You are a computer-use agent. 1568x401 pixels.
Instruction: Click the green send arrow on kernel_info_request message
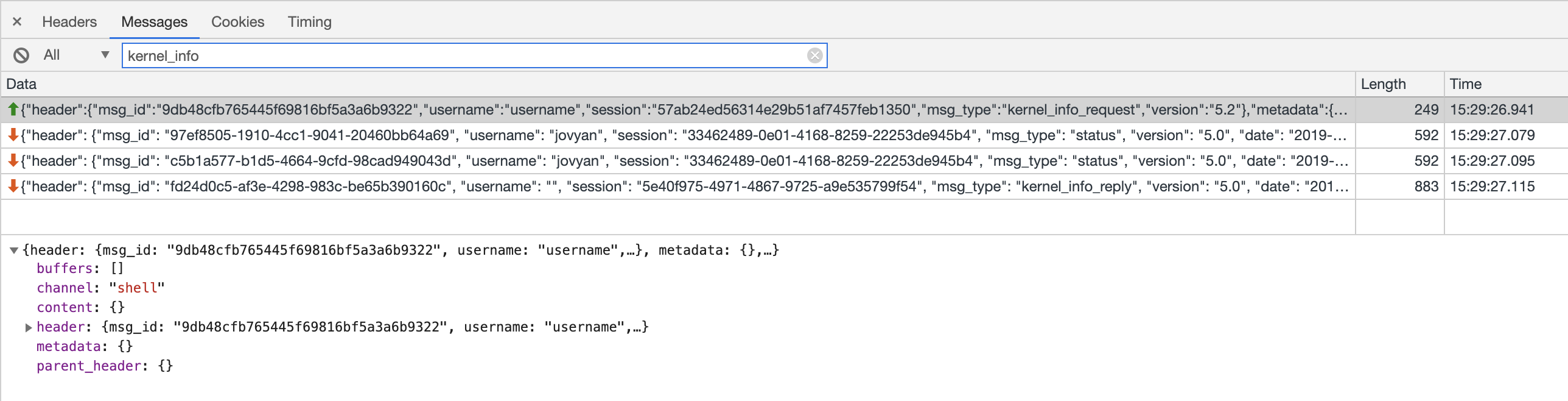pos(12,110)
